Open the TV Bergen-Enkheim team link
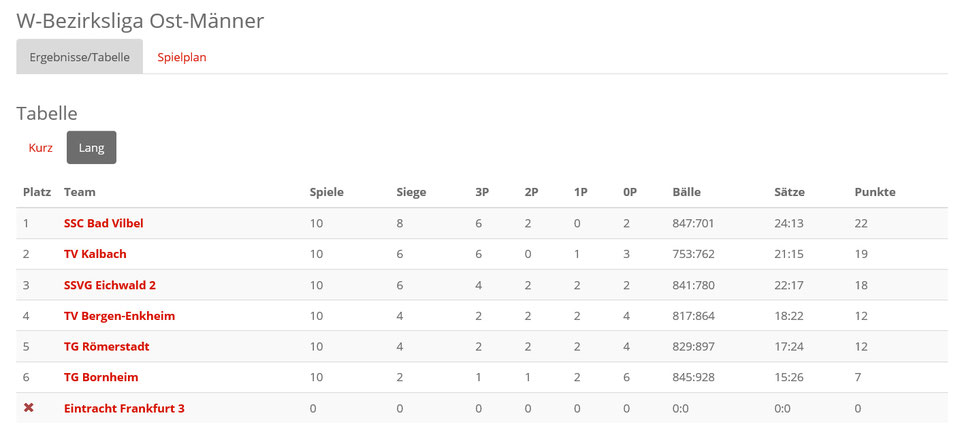960x435 pixels. coord(119,316)
